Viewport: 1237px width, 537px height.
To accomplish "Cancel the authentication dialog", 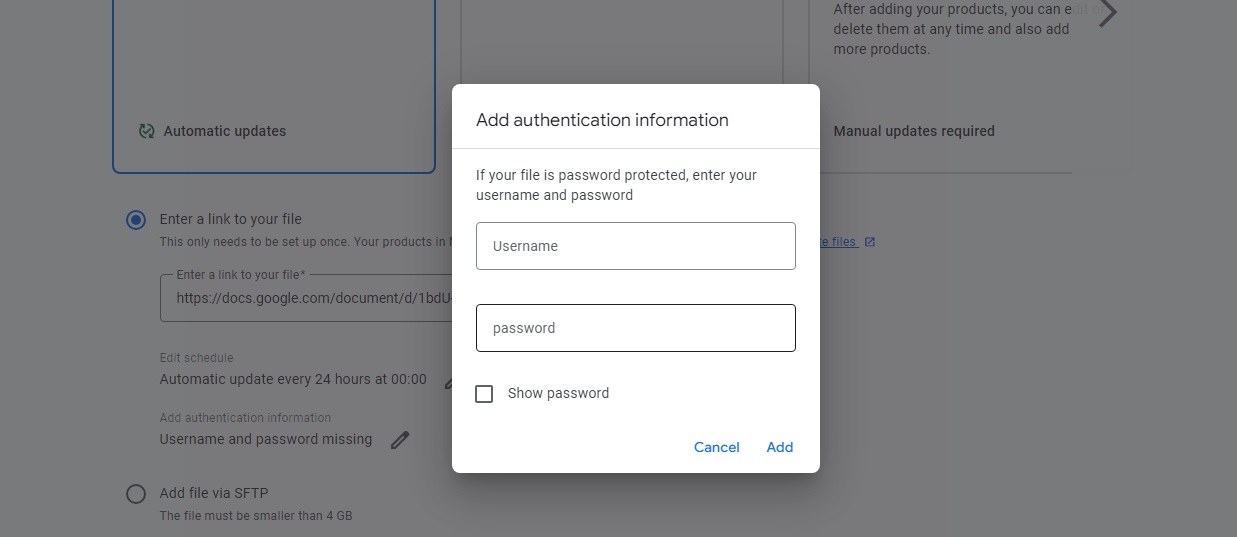I will [717, 447].
